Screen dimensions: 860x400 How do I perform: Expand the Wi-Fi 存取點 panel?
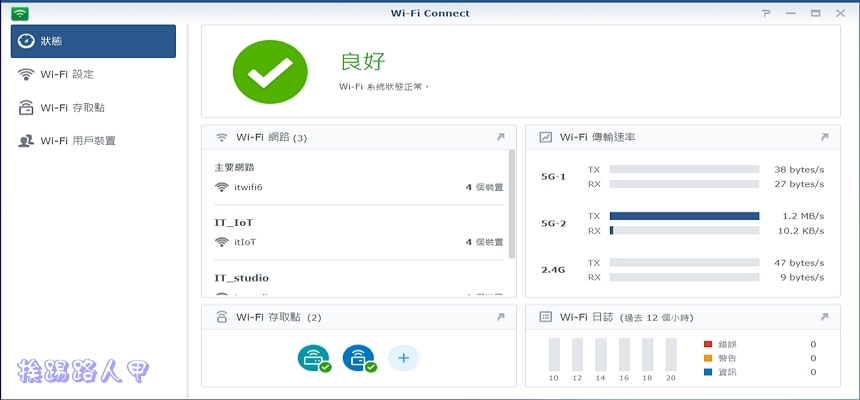click(500, 317)
